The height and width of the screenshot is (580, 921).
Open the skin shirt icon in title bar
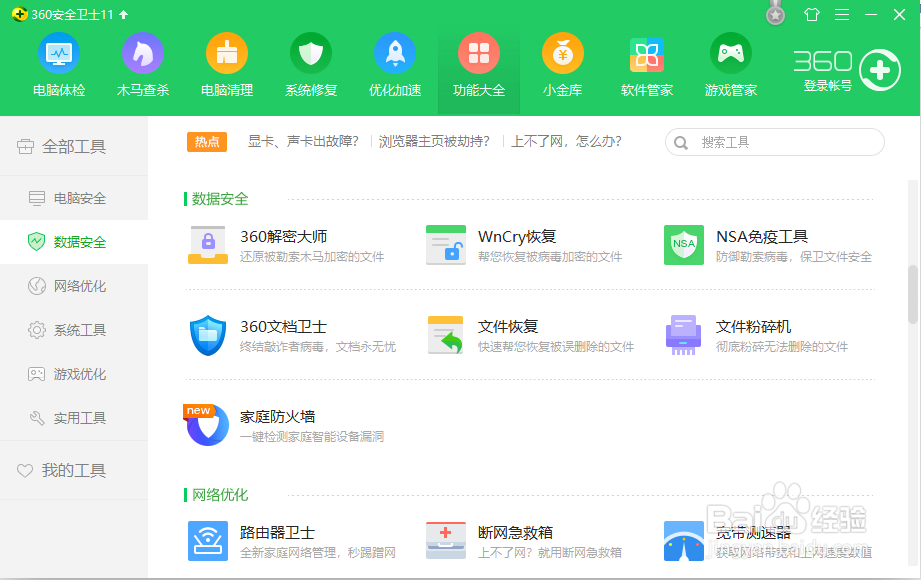click(x=812, y=14)
